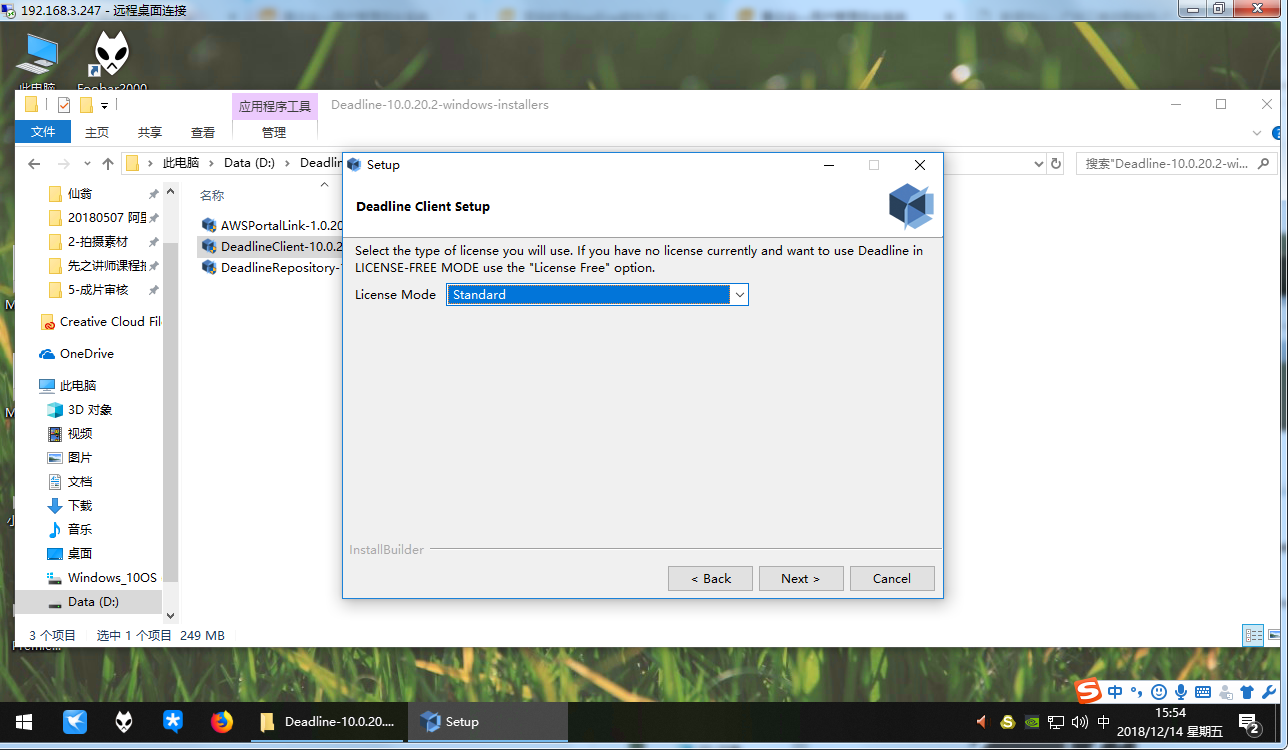Launch Foobar2000 from the taskbar
Image resolution: width=1288 pixels, height=750 pixels.
(x=123, y=721)
